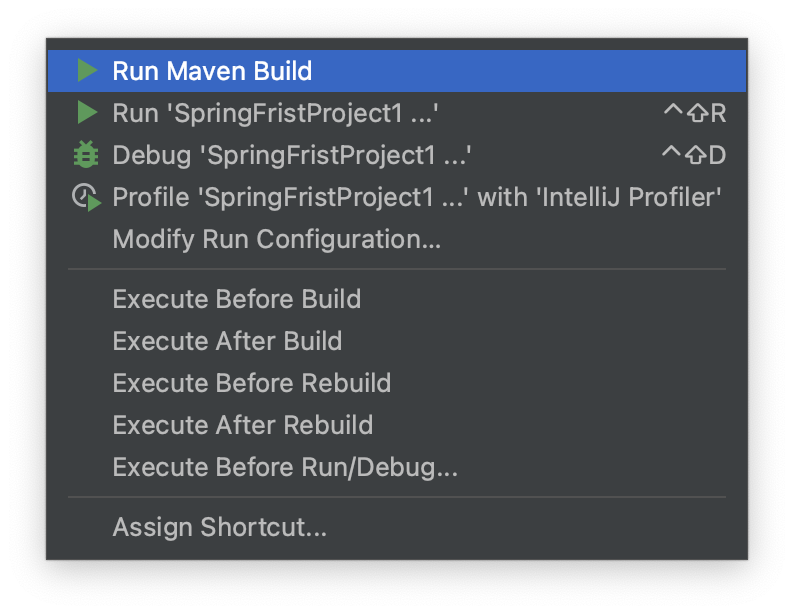The height and width of the screenshot is (614, 794).
Task: Click the profiler clock icon
Action: (87, 197)
